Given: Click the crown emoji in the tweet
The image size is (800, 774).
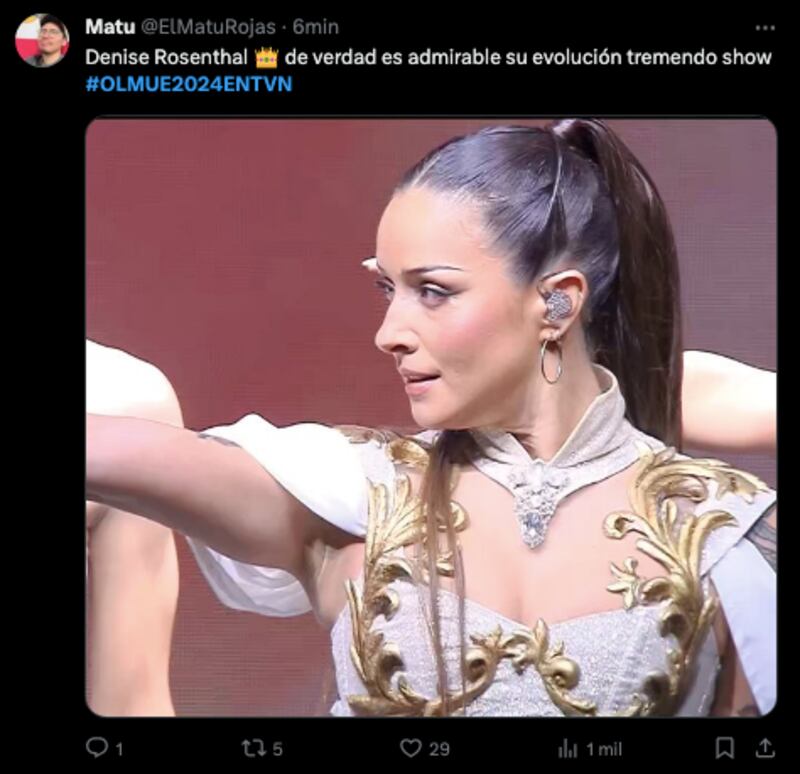Looking at the screenshot, I should coord(266,57).
